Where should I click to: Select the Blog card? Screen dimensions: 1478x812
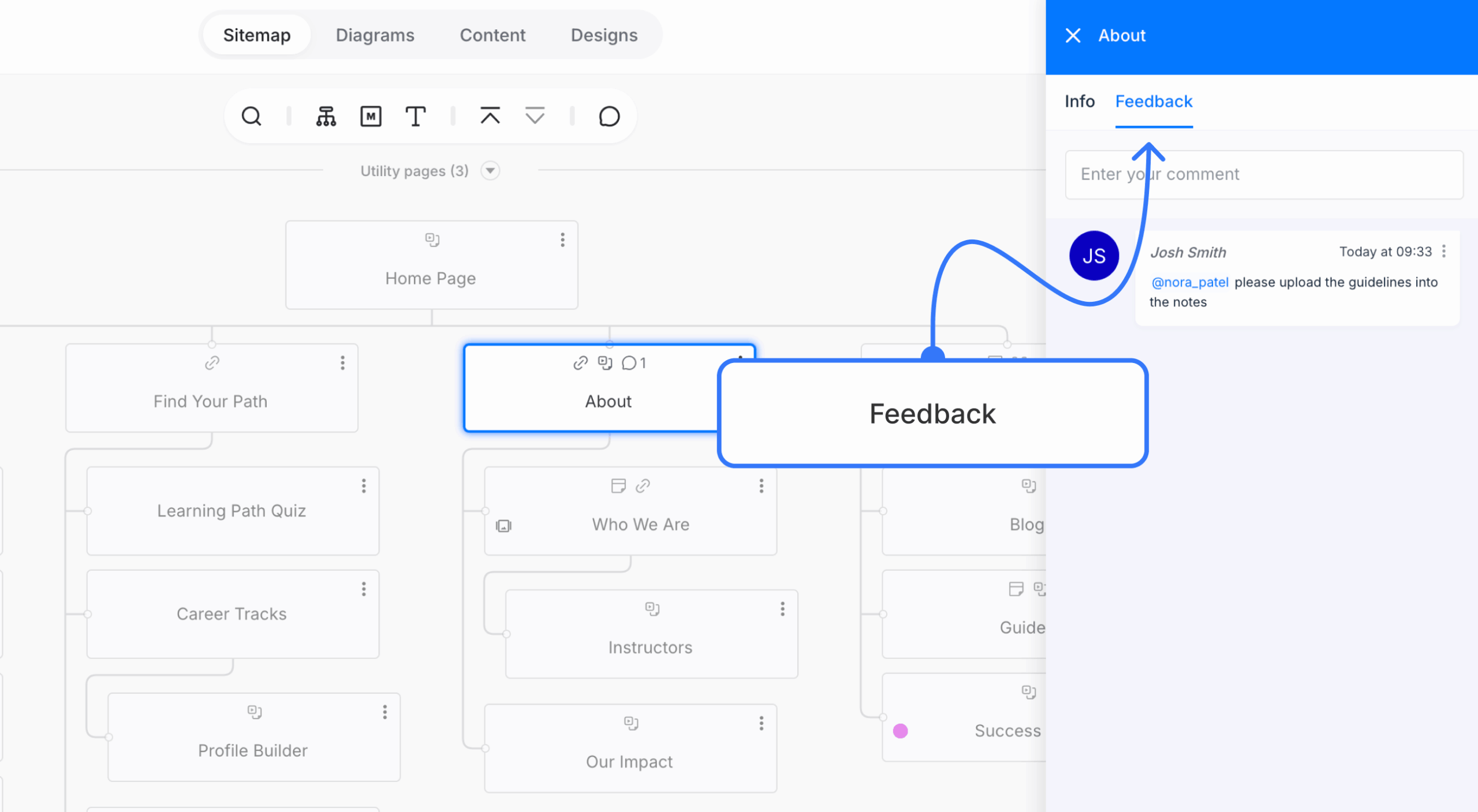tap(964, 511)
